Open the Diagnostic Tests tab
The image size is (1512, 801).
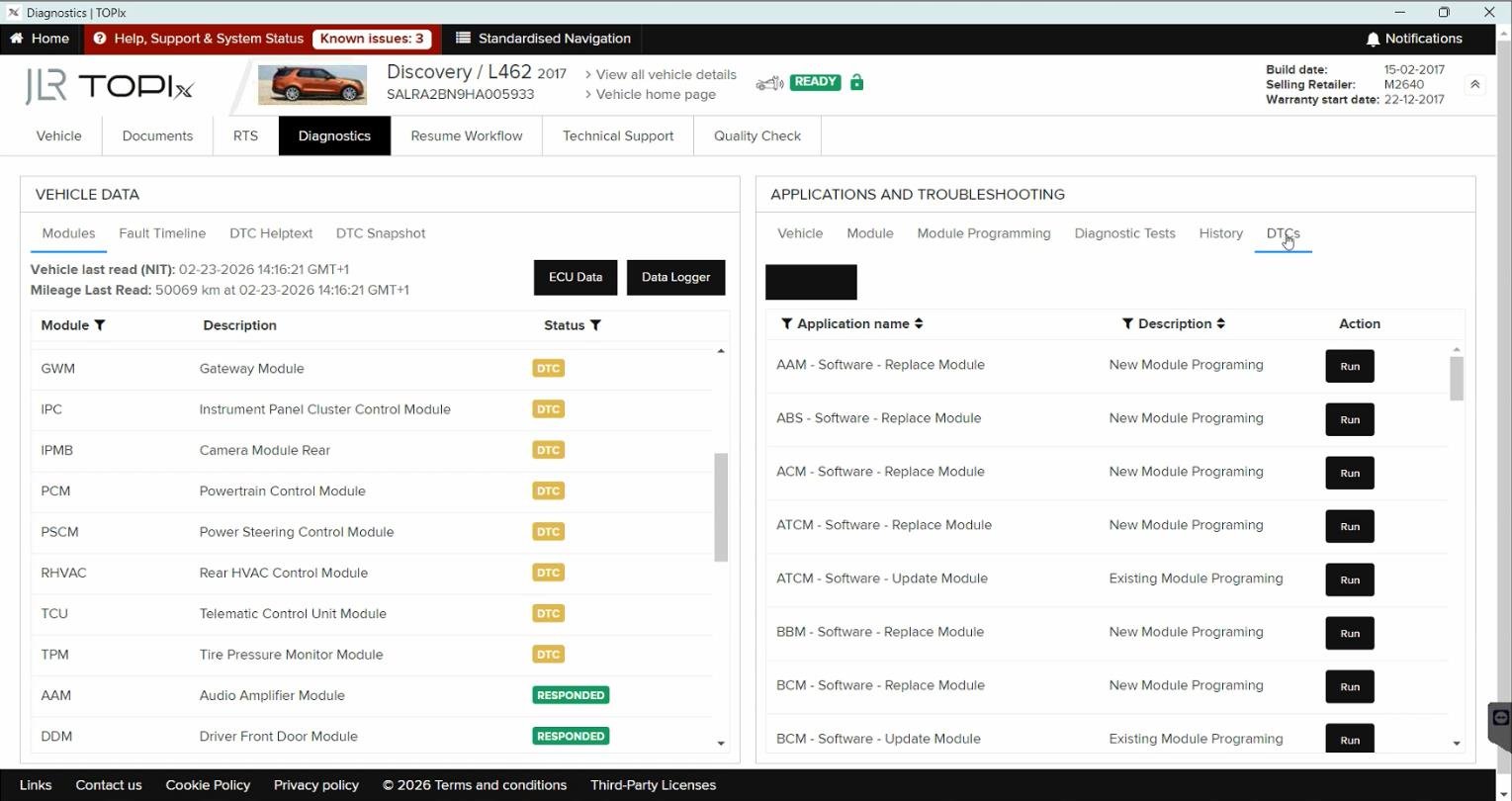pyautogui.click(x=1124, y=233)
